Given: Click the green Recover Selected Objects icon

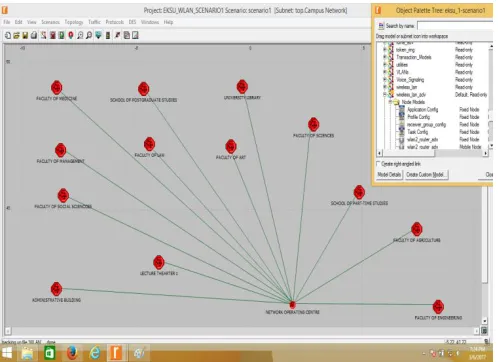Looking at the screenshot, I should (x=61, y=35).
